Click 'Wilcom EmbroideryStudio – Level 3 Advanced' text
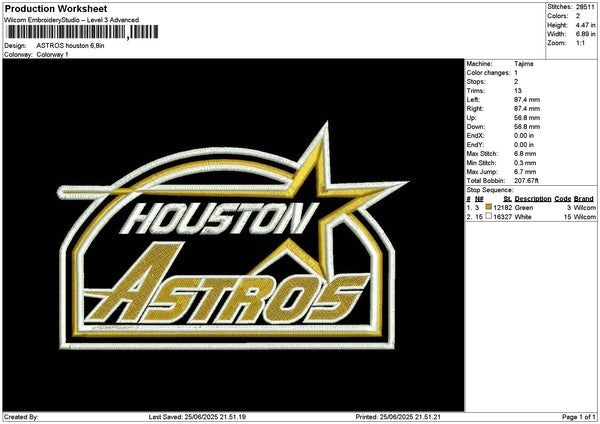This screenshot has width=600, height=424. point(72,20)
